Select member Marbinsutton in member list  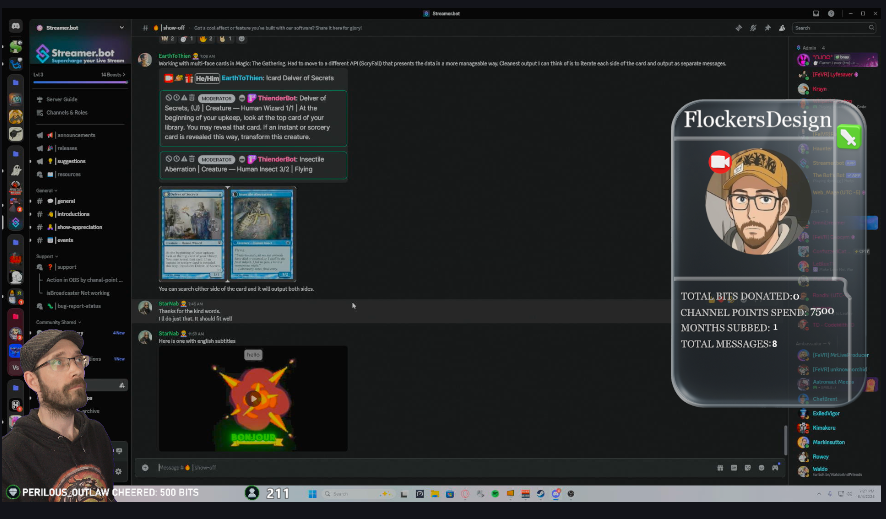click(x=828, y=442)
